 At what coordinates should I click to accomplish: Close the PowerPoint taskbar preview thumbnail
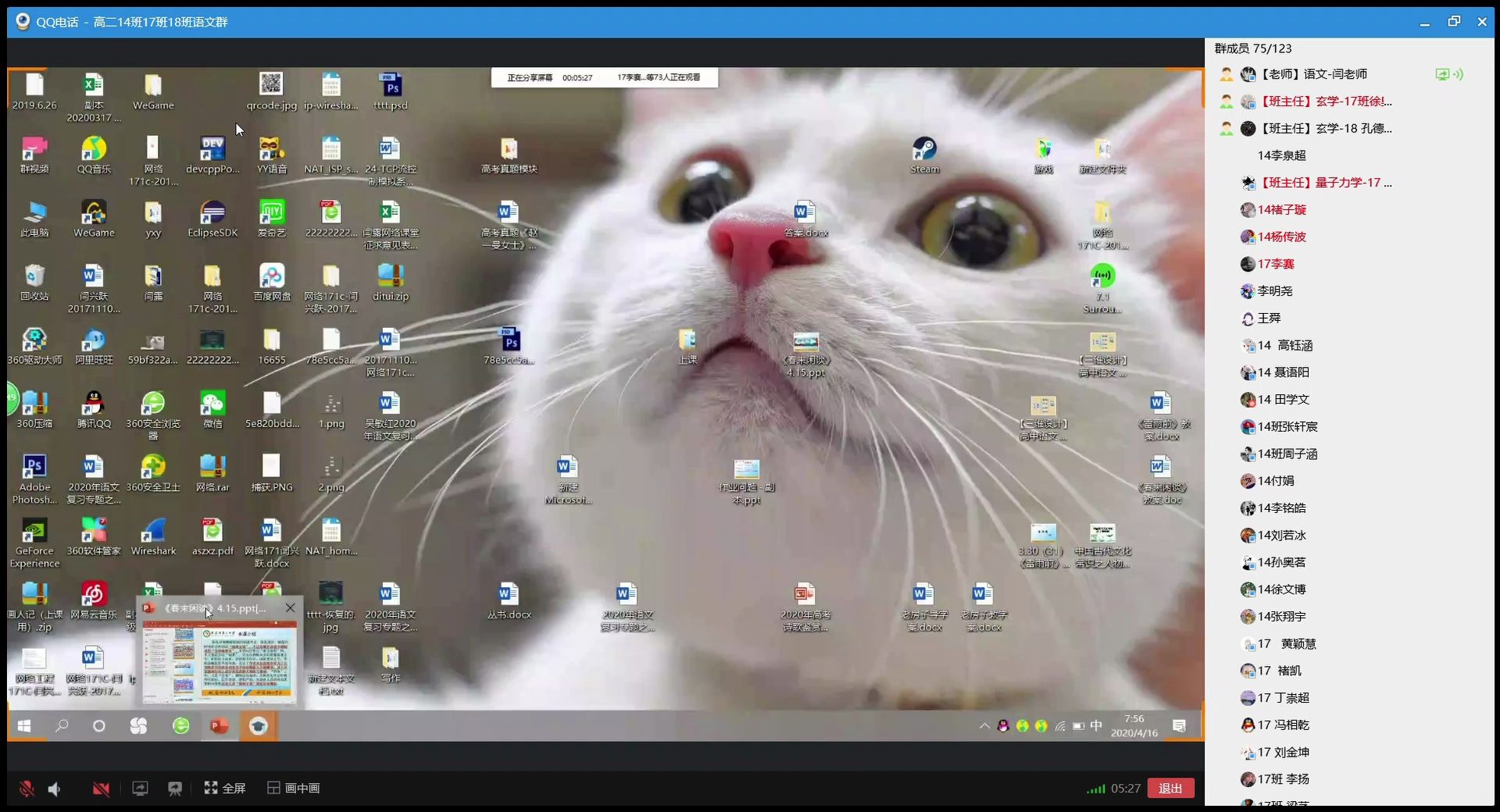[290, 608]
